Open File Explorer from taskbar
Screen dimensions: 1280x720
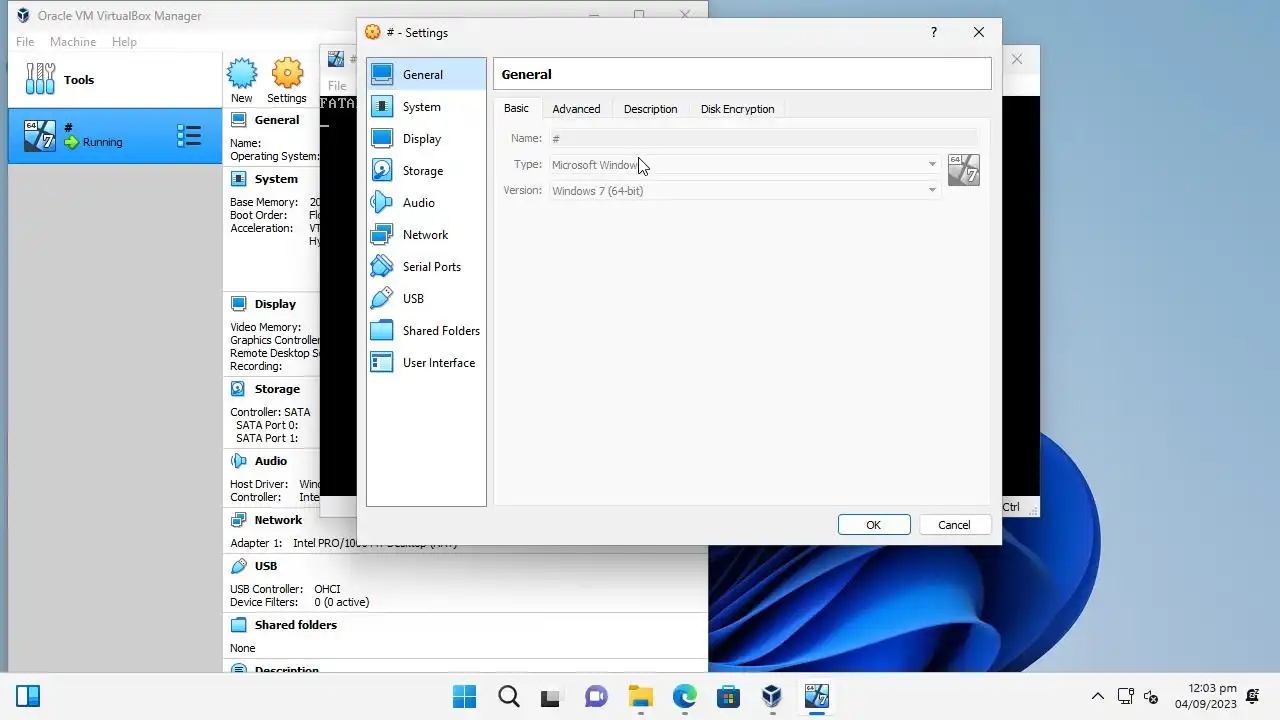[x=640, y=696]
